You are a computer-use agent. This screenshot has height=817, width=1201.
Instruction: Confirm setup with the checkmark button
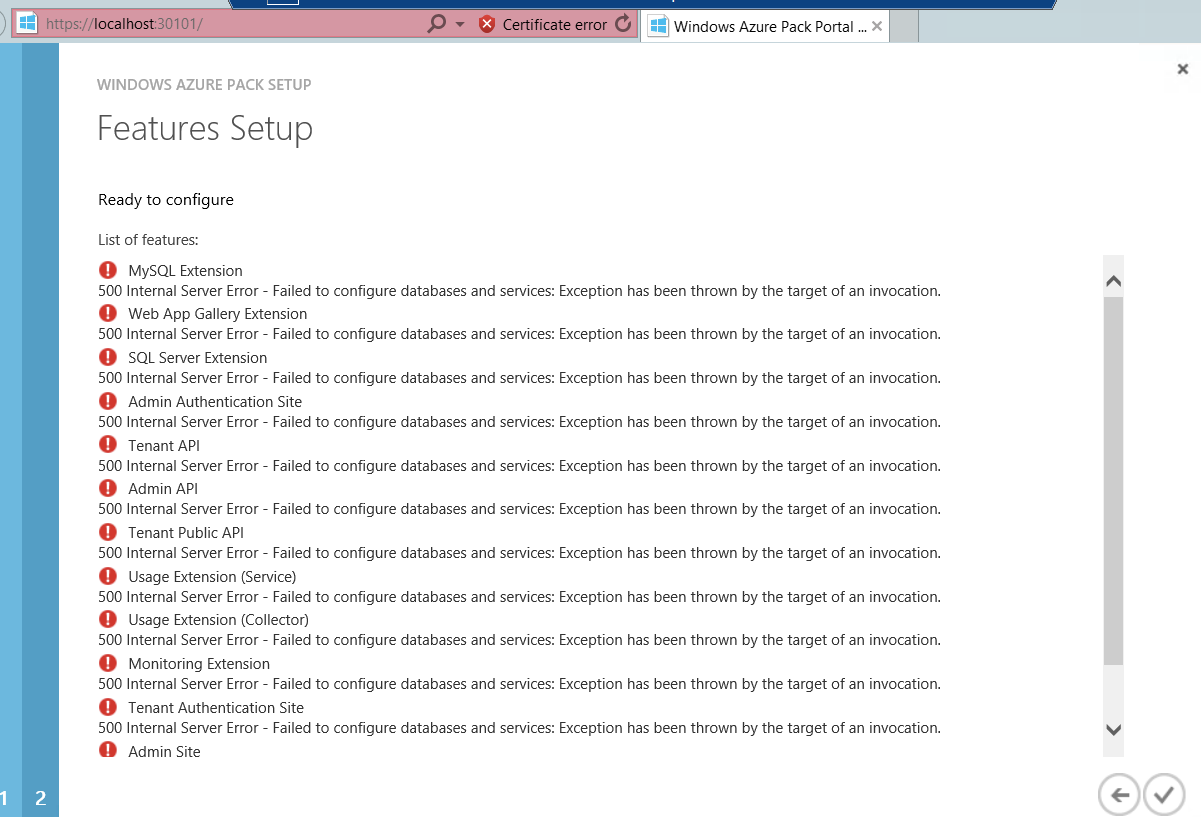pyautogui.click(x=1163, y=795)
